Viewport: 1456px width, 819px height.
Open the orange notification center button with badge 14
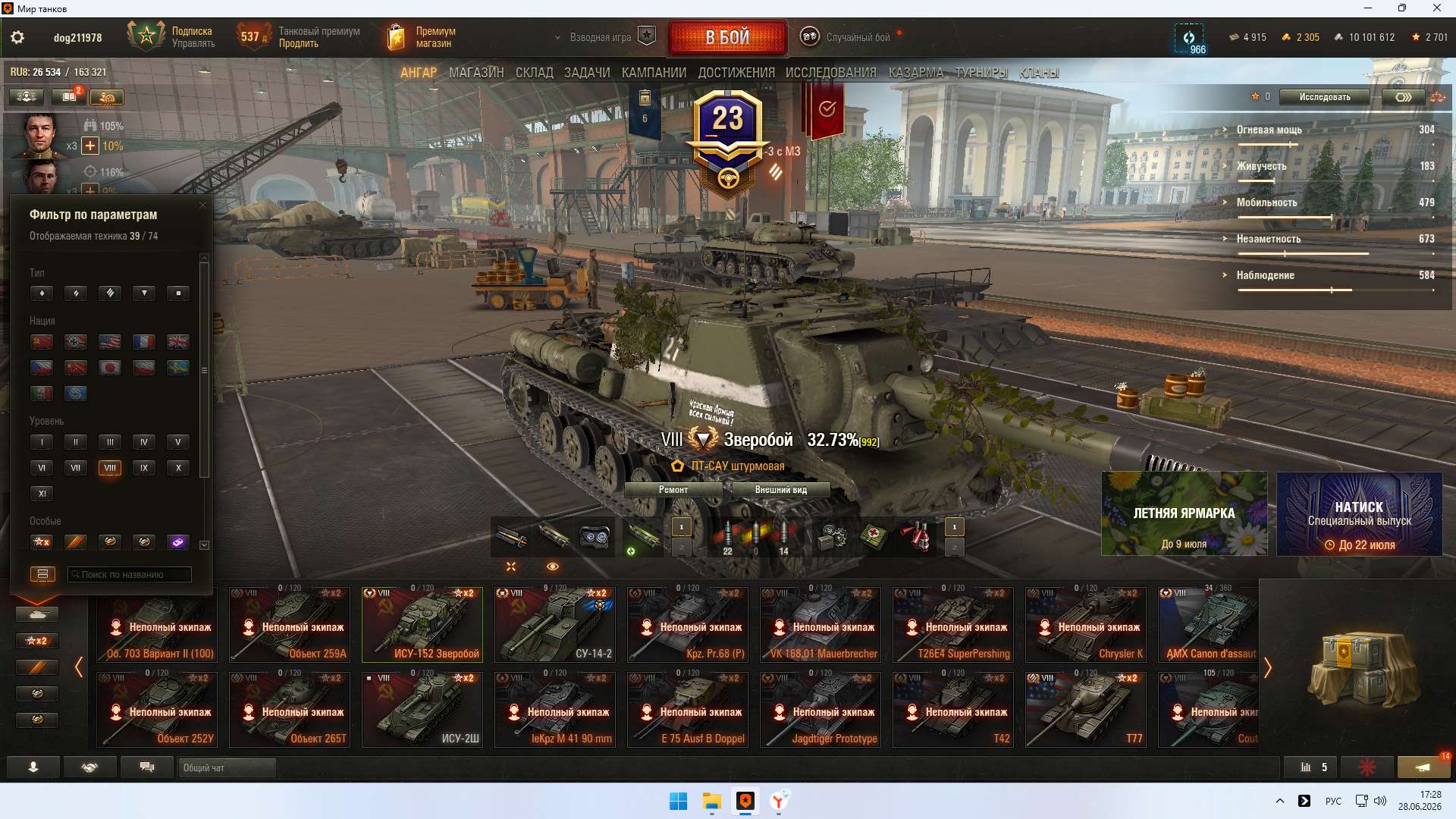point(1423,767)
